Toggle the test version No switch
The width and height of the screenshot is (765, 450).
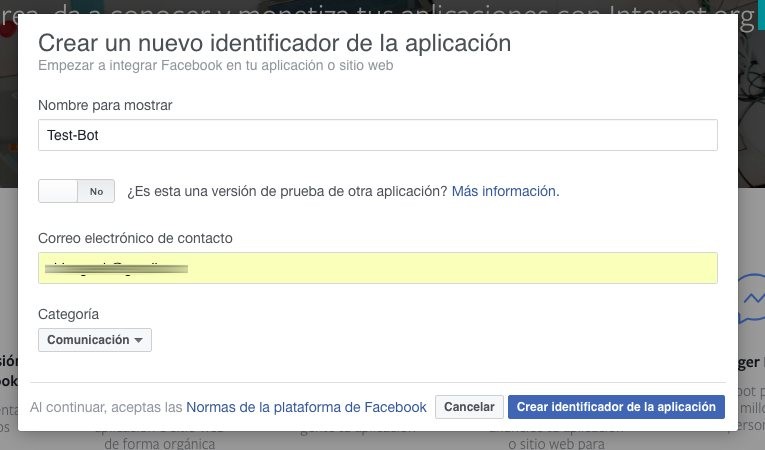77,191
